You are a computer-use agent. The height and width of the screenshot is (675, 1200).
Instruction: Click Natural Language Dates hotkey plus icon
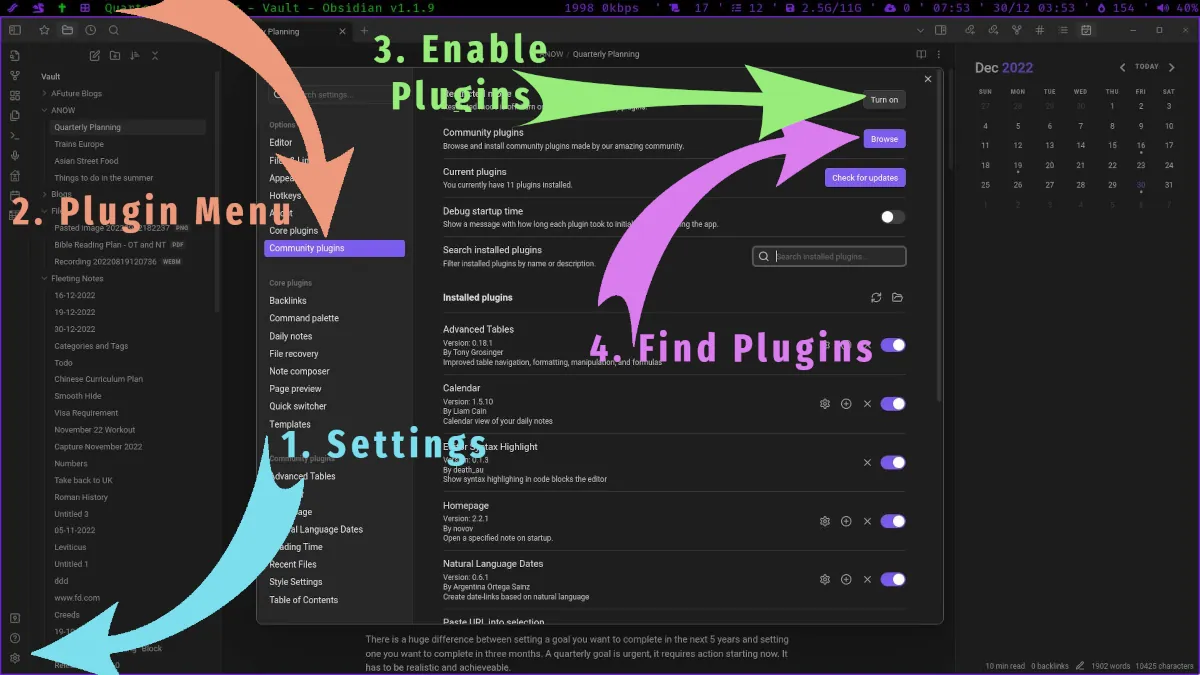pos(846,579)
